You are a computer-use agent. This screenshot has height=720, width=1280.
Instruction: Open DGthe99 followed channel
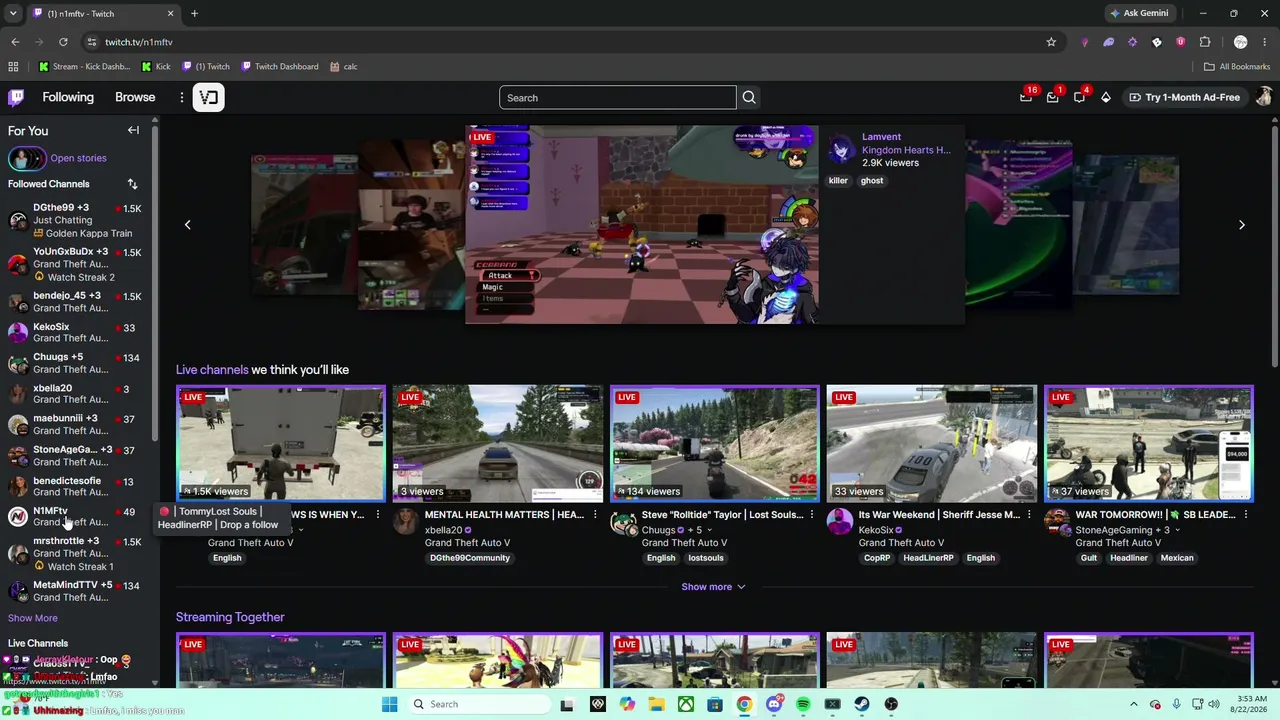(x=78, y=220)
